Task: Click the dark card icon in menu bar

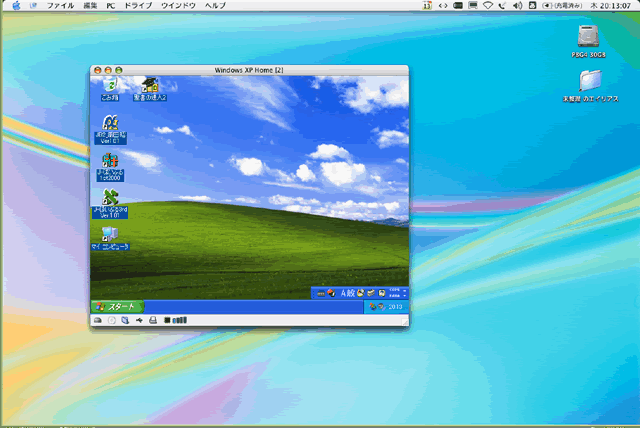Action: click(458, 6)
